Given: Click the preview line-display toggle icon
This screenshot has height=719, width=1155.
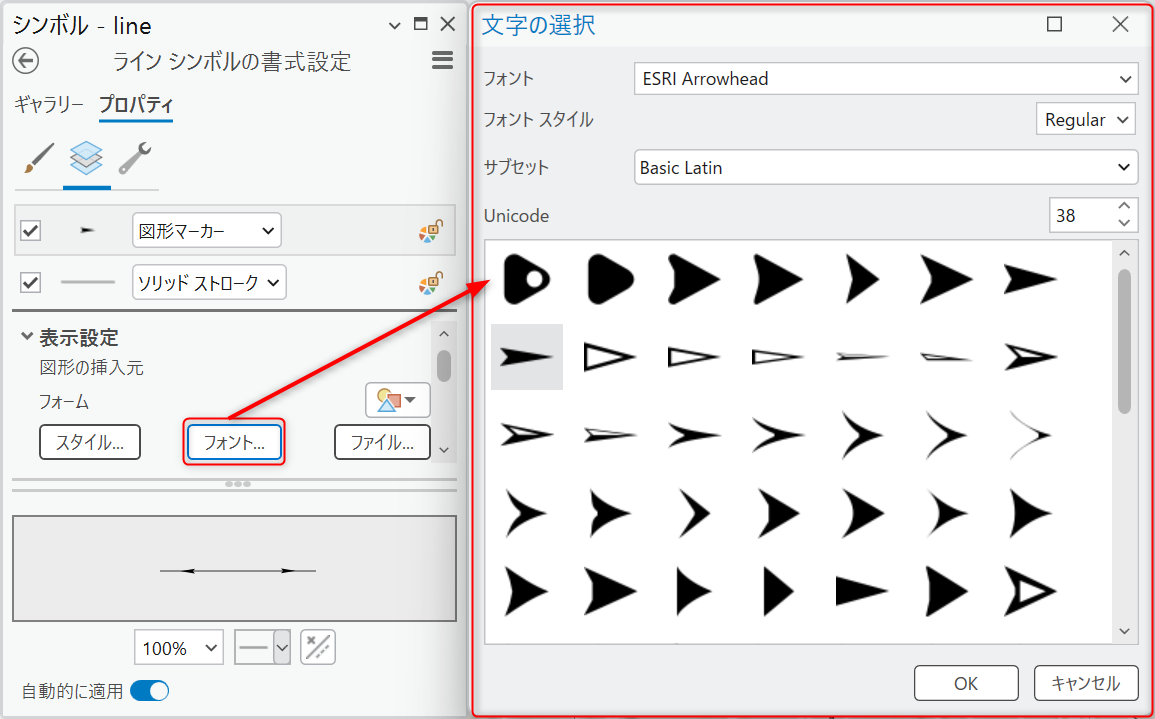Looking at the screenshot, I should 317,648.
